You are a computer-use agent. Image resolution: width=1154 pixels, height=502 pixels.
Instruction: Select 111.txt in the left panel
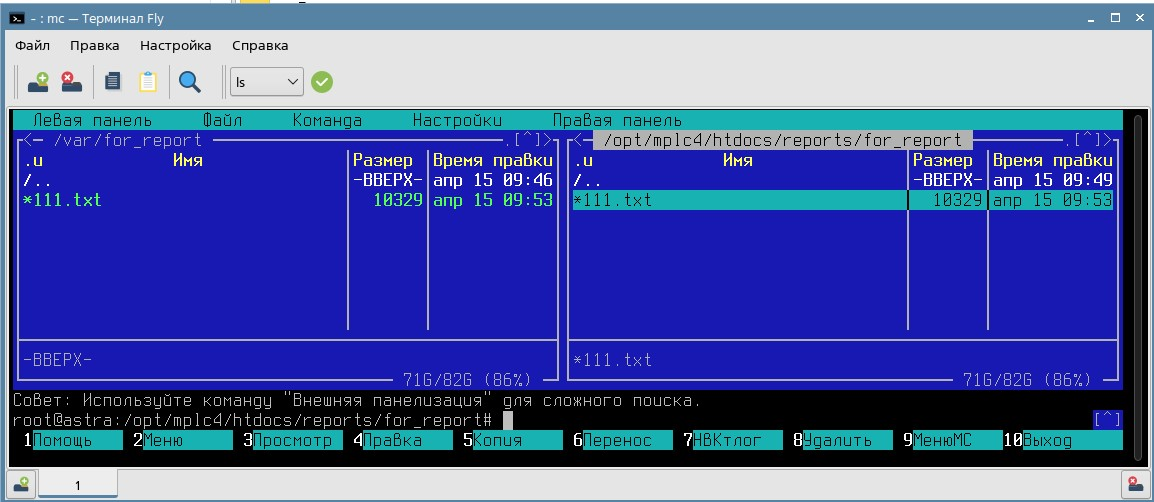click(x=66, y=200)
